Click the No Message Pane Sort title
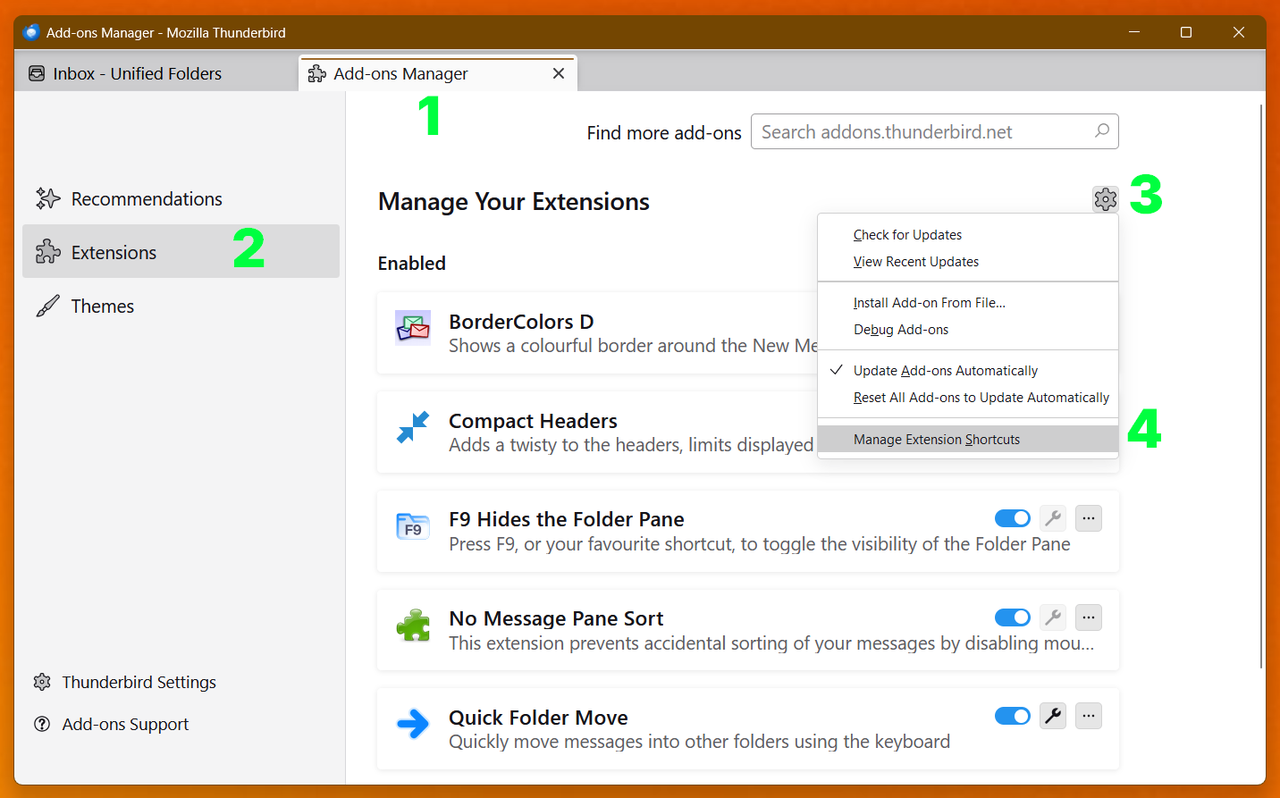The image size is (1280, 798). (x=556, y=618)
